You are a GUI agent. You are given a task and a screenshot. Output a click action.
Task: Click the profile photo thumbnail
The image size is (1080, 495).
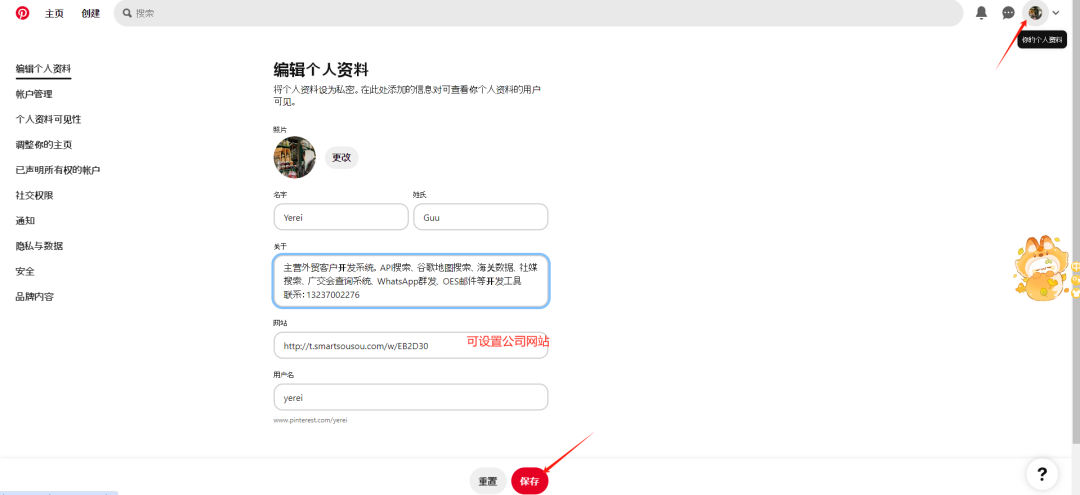pos(294,157)
